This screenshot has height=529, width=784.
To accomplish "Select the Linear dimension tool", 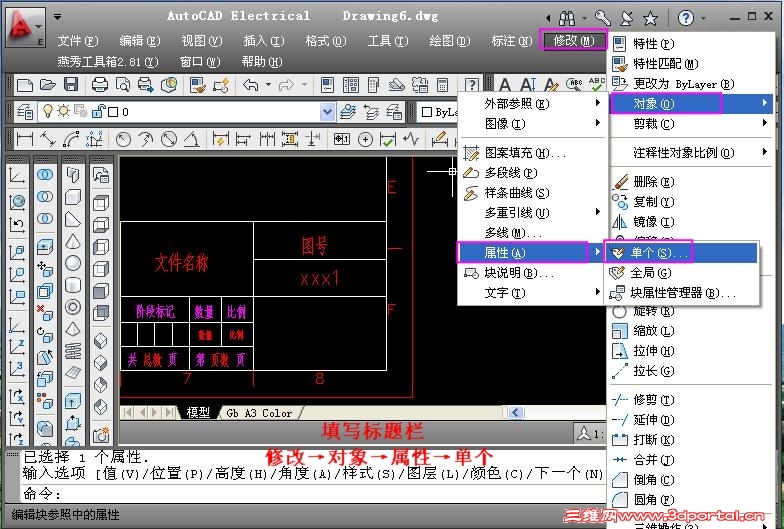I will tap(24, 138).
